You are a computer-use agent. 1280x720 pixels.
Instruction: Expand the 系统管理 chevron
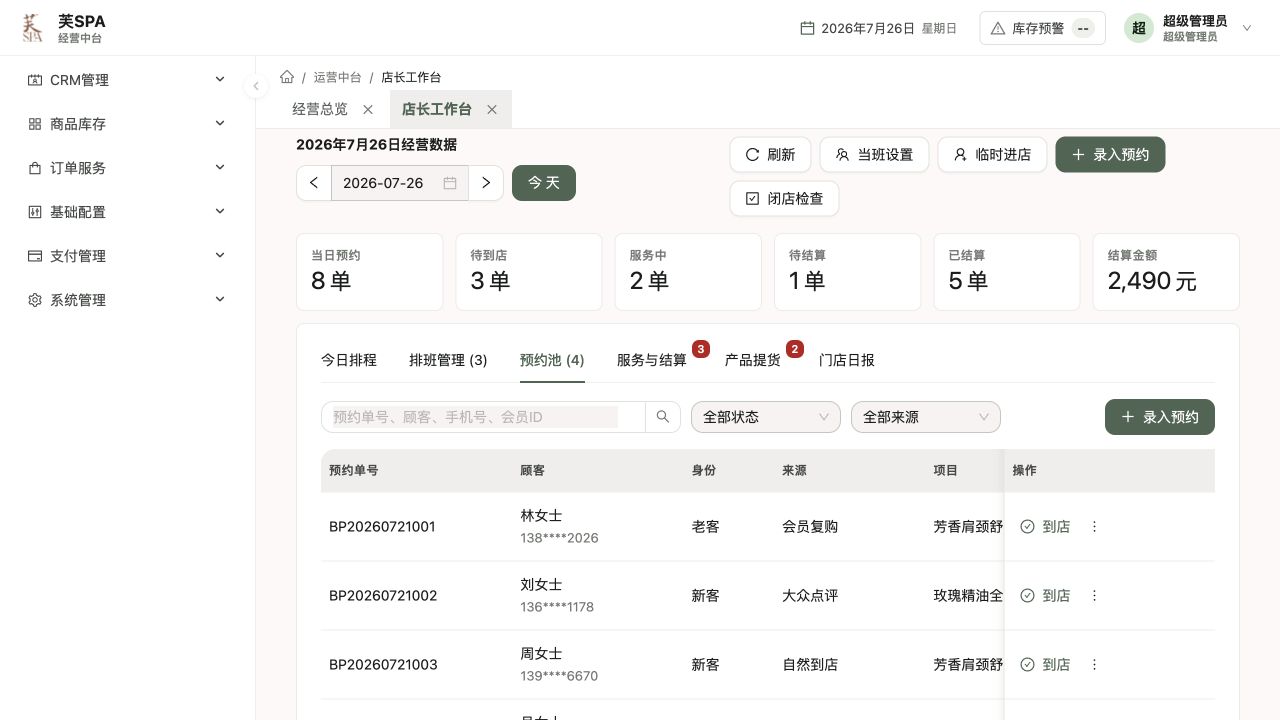(x=220, y=300)
